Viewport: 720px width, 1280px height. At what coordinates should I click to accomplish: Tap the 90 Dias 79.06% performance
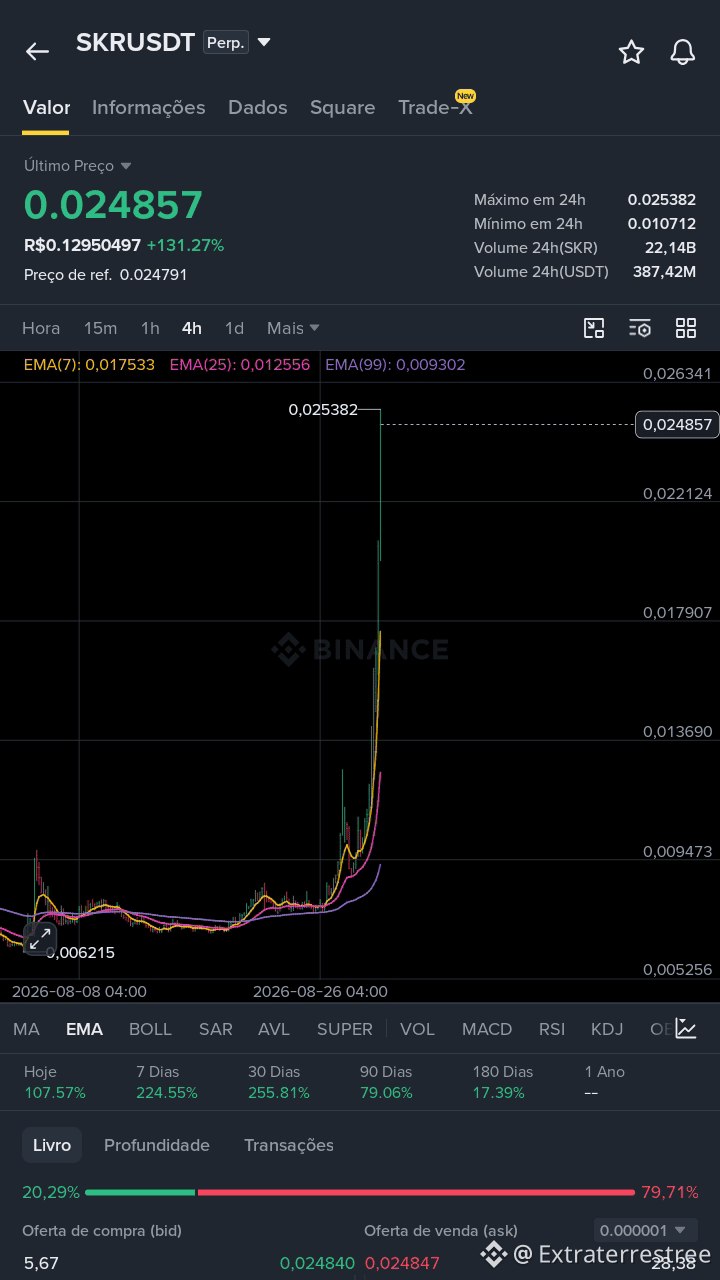(386, 1082)
